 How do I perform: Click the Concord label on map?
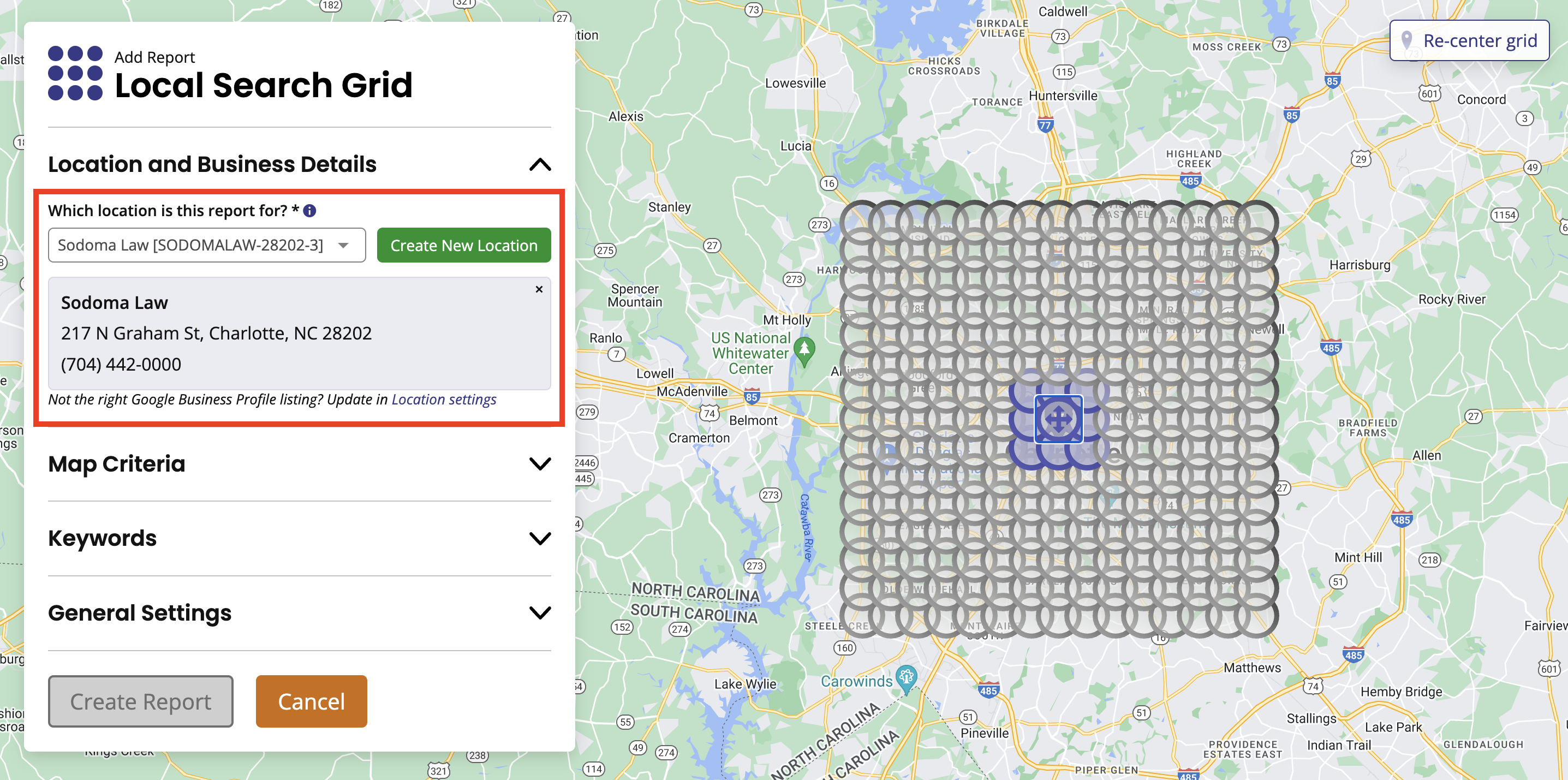[x=1481, y=99]
